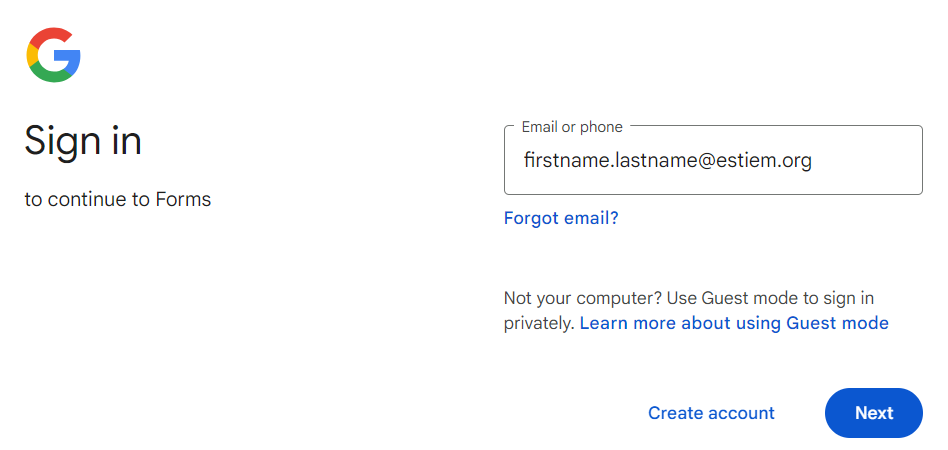Click the Forgot email? link
This screenshot has width=948, height=450.
561,218
